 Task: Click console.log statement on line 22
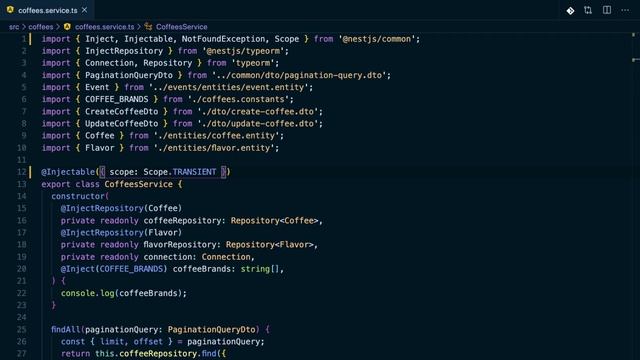click(124, 293)
